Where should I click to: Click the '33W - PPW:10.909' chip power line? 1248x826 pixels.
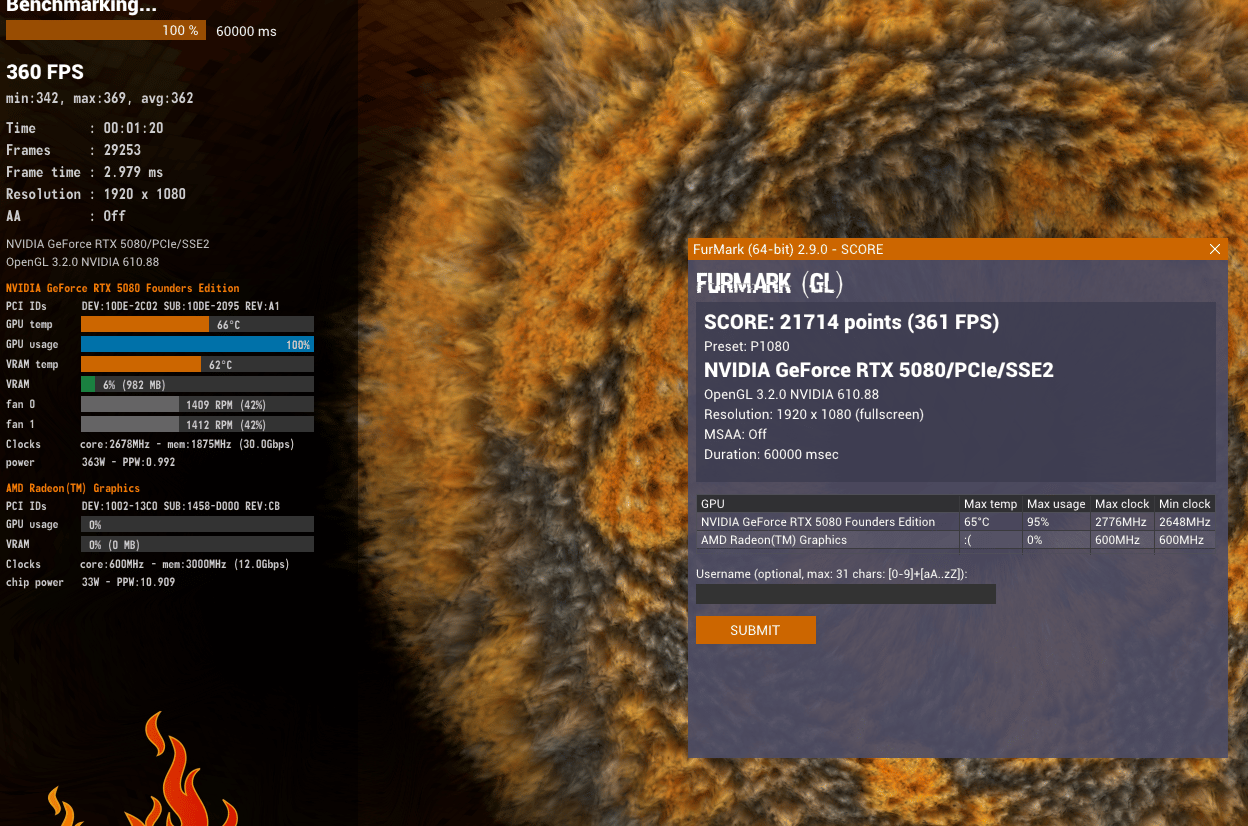[128, 582]
